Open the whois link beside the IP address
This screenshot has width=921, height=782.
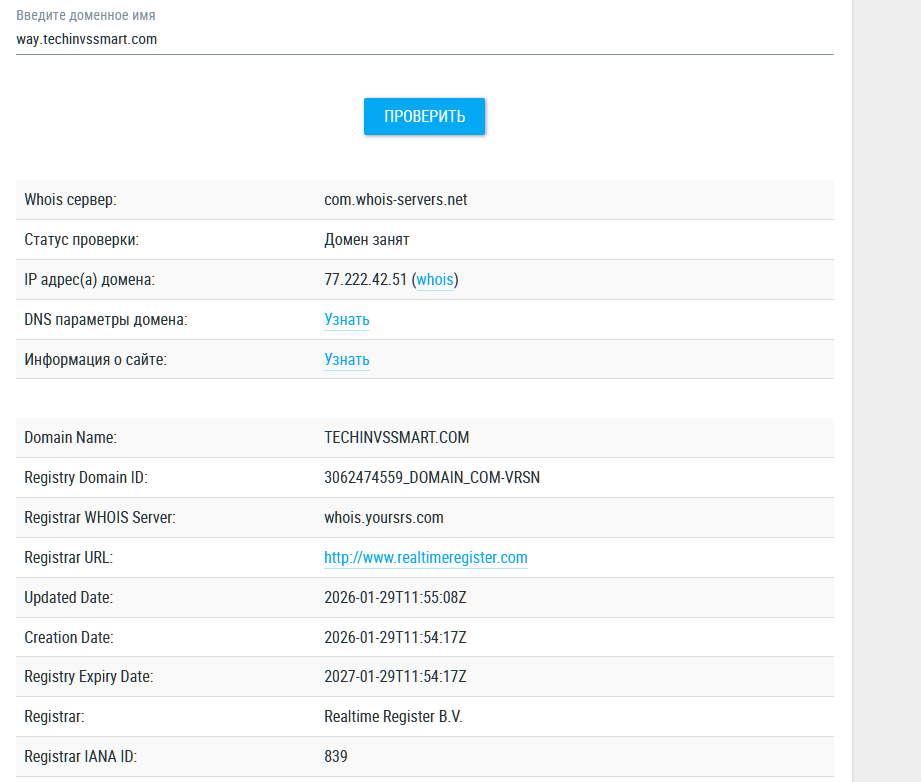pyautogui.click(x=434, y=280)
